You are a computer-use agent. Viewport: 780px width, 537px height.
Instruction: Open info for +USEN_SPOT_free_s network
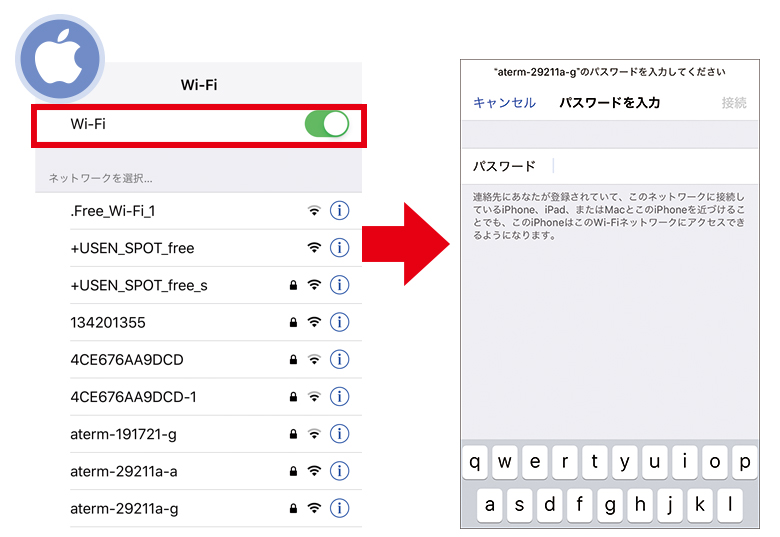(x=339, y=285)
